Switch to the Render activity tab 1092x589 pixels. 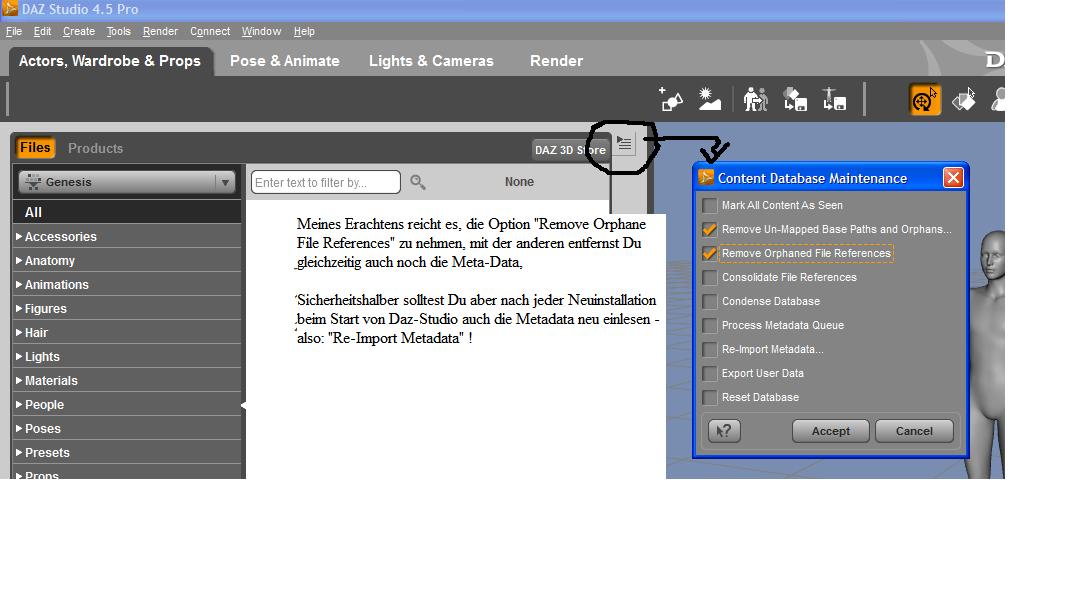[556, 61]
